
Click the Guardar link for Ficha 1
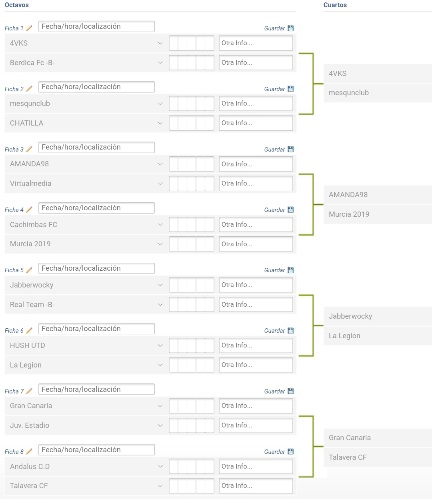tap(274, 28)
